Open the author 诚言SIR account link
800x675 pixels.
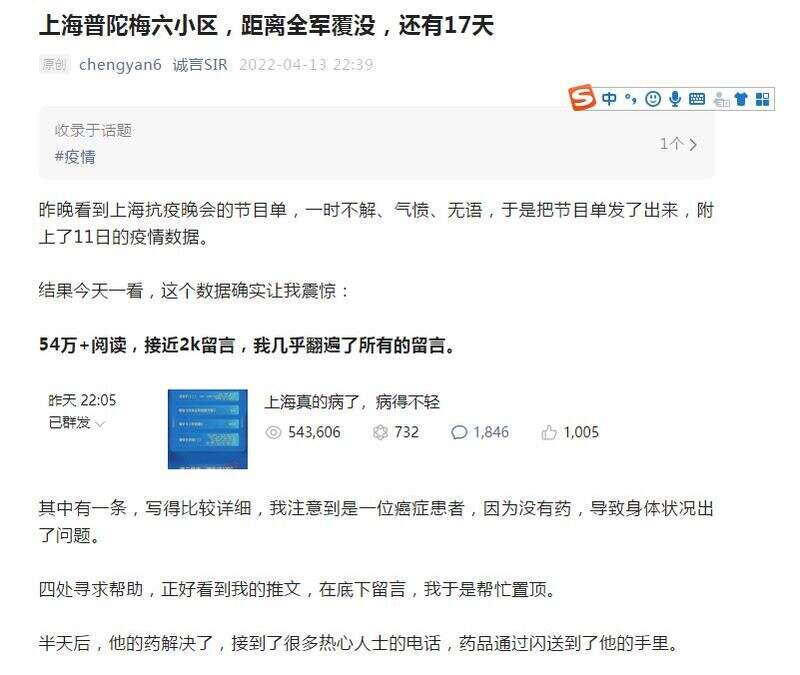(199, 65)
